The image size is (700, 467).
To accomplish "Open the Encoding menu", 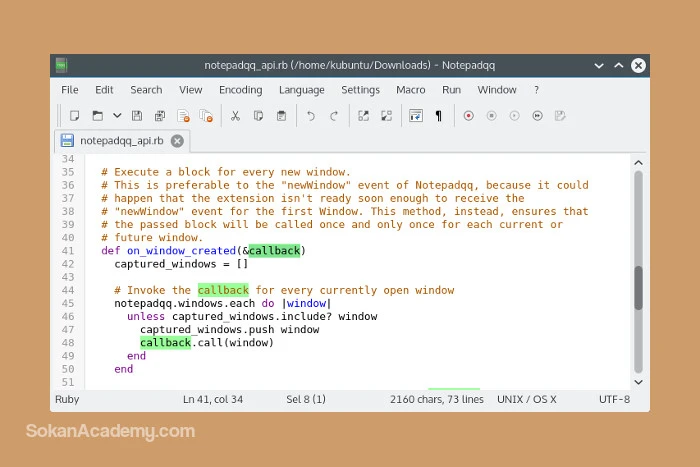I will pyautogui.click(x=241, y=90).
